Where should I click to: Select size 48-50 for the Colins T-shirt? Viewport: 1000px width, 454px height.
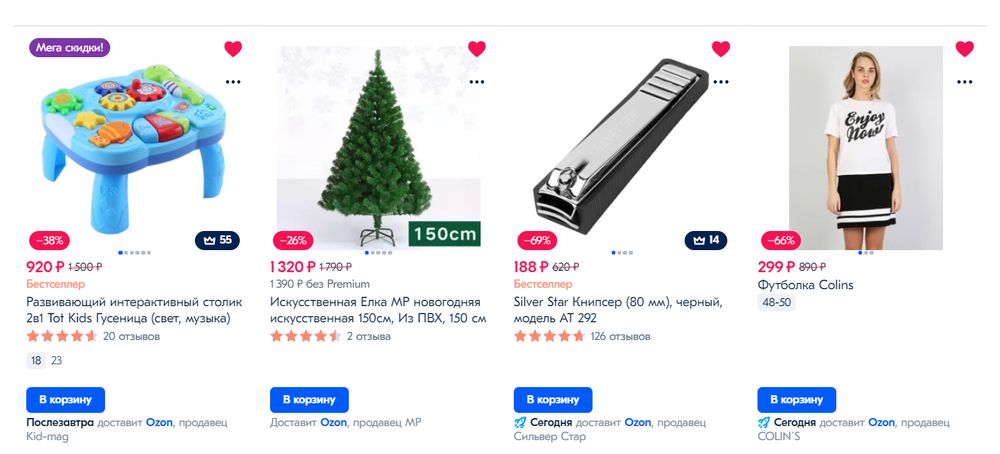776,303
